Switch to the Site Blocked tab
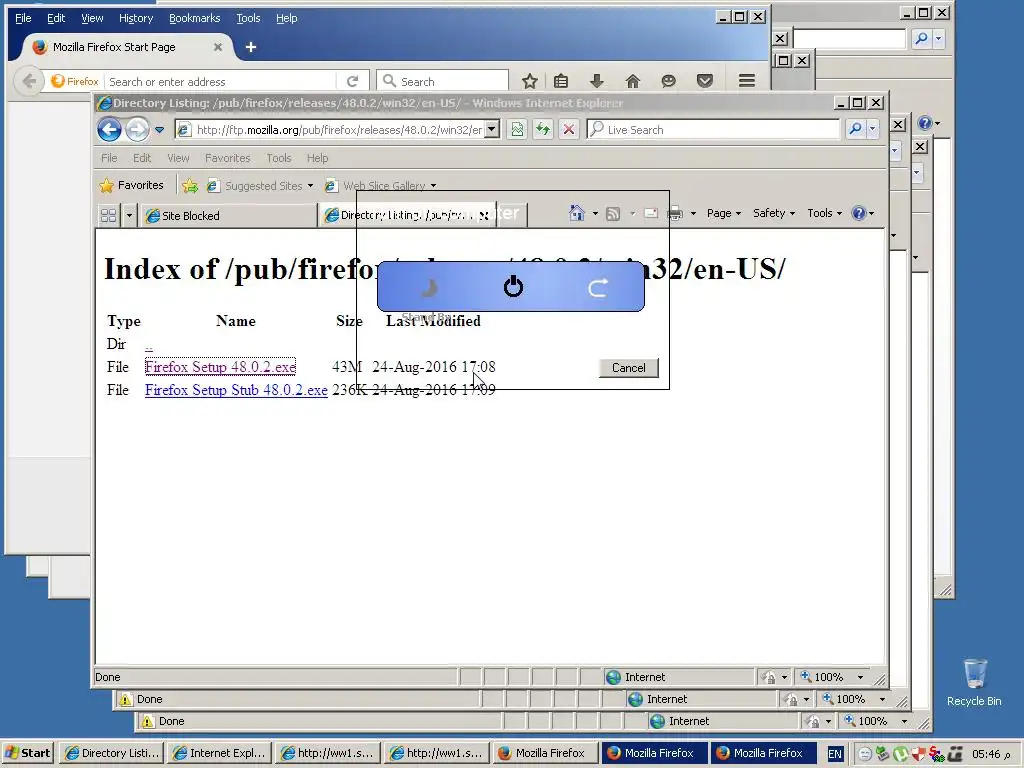Viewport: 1024px width, 768px height. pyautogui.click(x=229, y=216)
